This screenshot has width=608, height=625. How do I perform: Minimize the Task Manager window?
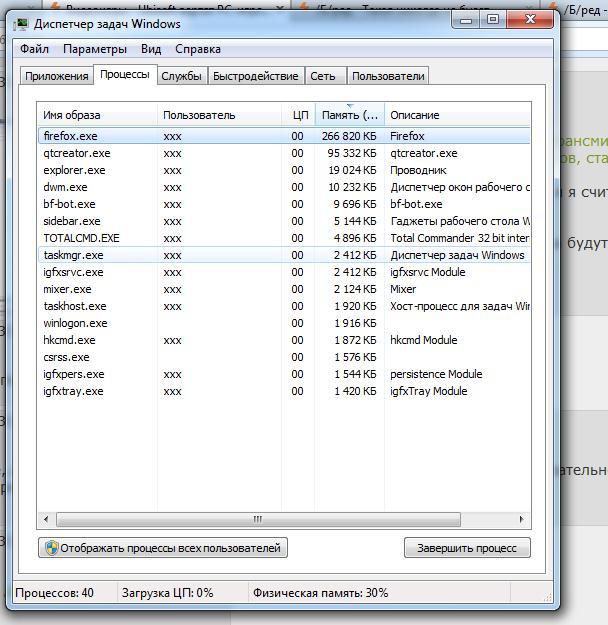point(466,20)
